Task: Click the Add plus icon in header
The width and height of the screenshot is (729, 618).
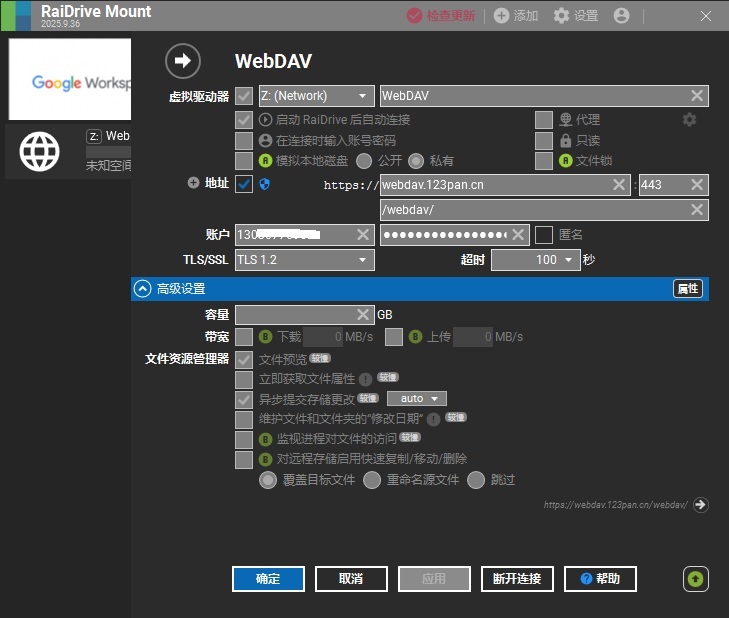Action: point(501,16)
